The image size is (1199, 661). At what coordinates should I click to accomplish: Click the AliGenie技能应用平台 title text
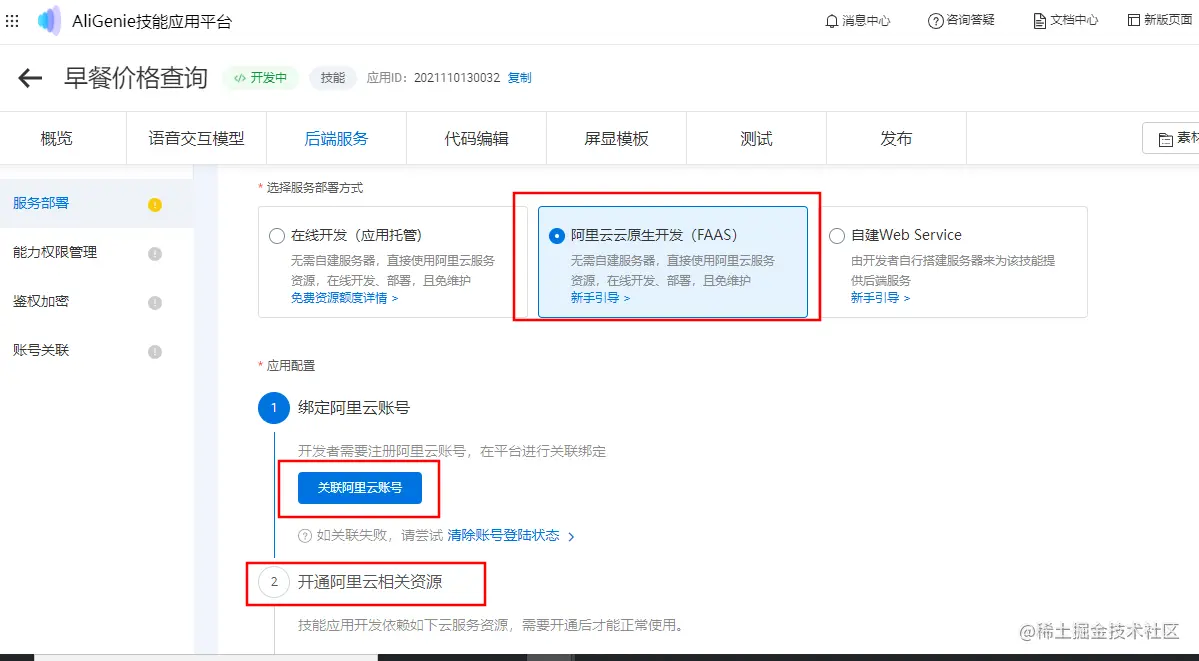(x=151, y=21)
